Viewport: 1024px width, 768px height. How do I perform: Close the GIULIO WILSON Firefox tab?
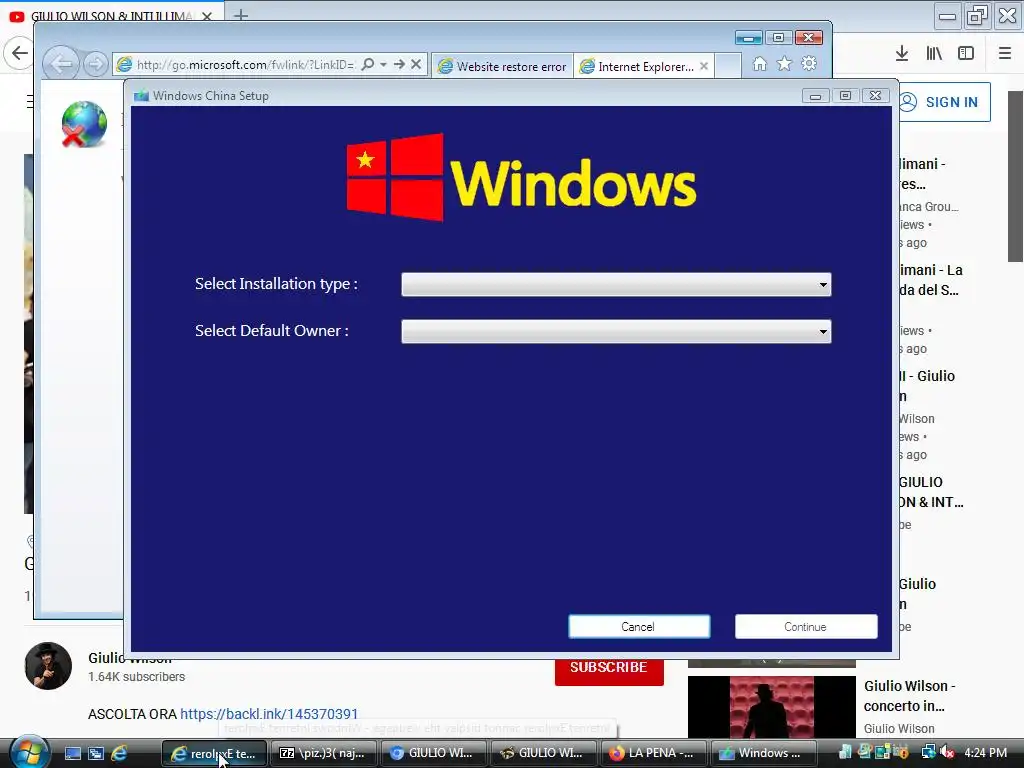point(207,16)
